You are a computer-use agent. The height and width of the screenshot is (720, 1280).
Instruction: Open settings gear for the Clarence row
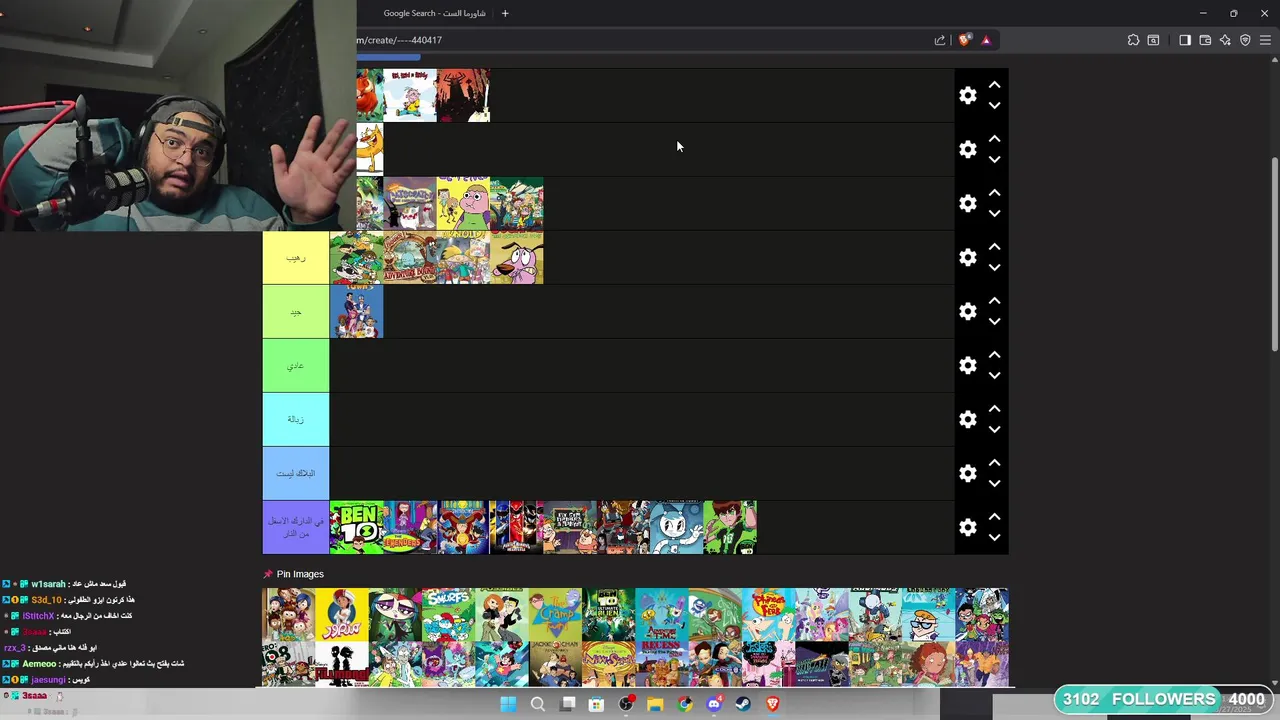click(x=967, y=203)
